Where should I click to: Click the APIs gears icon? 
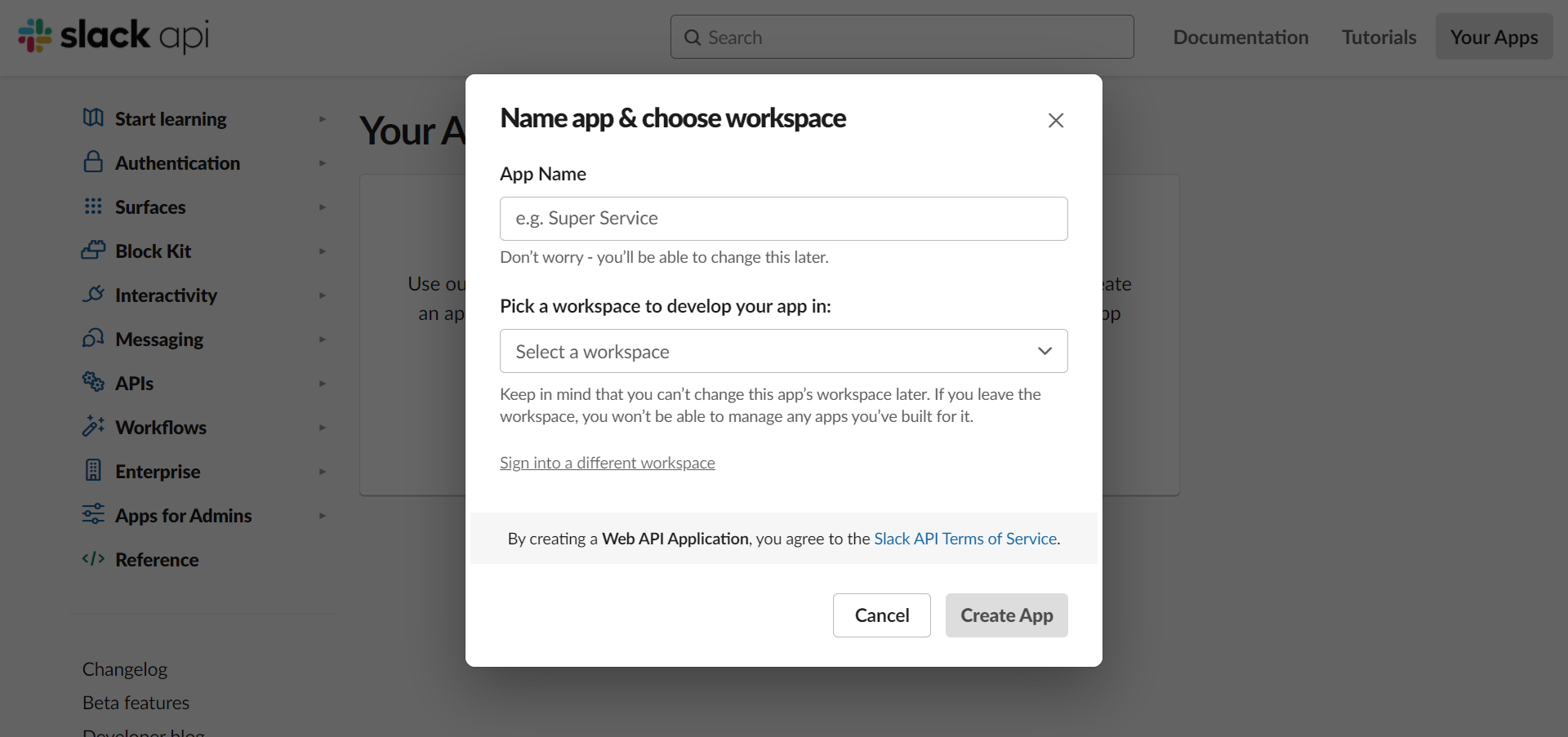tap(93, 381)
